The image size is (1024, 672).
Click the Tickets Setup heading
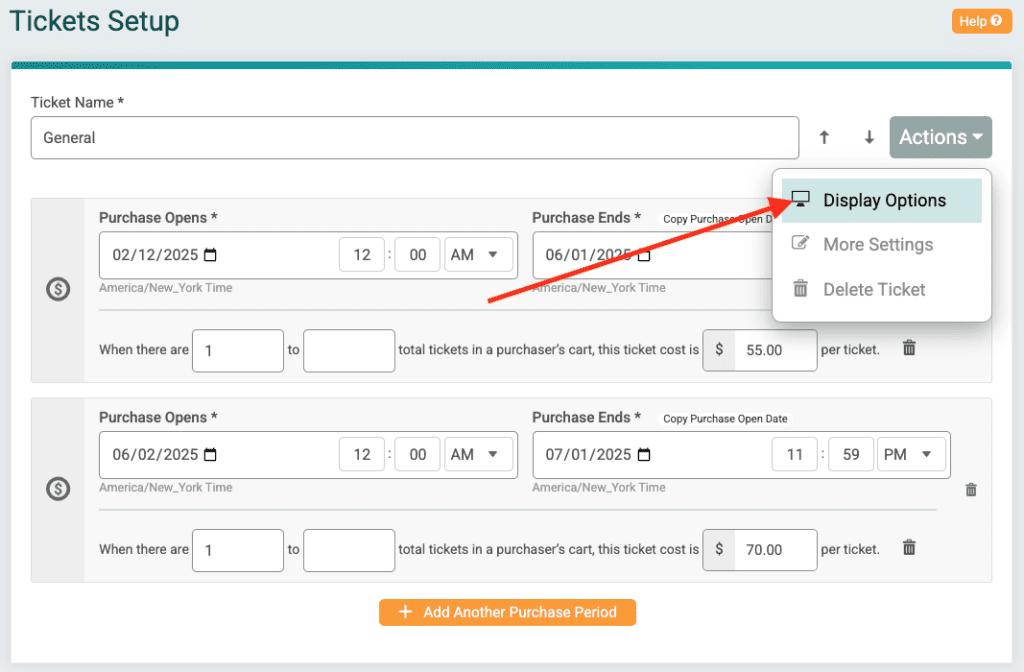pos(94,21)
